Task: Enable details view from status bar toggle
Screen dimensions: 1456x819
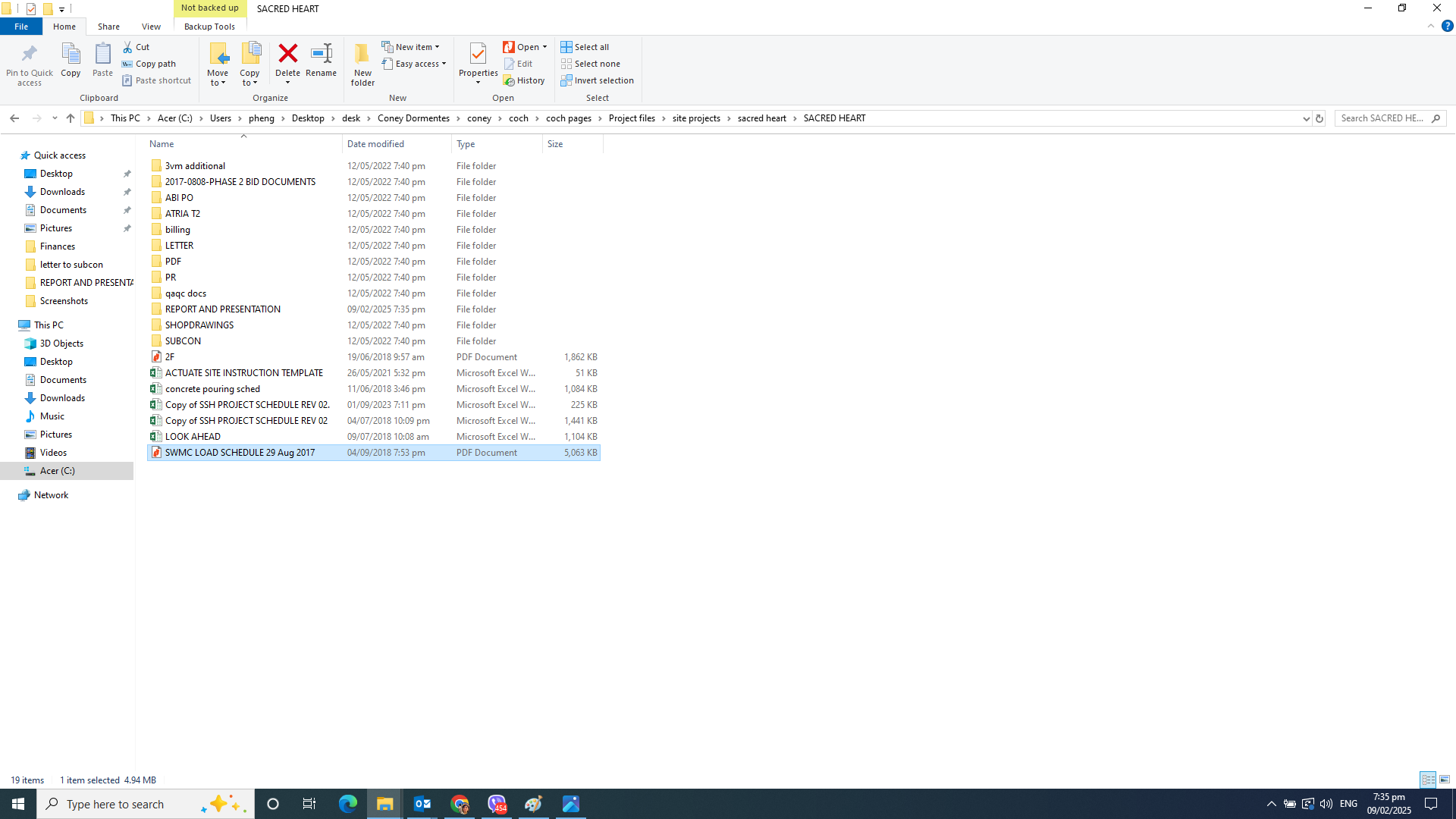Action: click(x=1429, y=779)
